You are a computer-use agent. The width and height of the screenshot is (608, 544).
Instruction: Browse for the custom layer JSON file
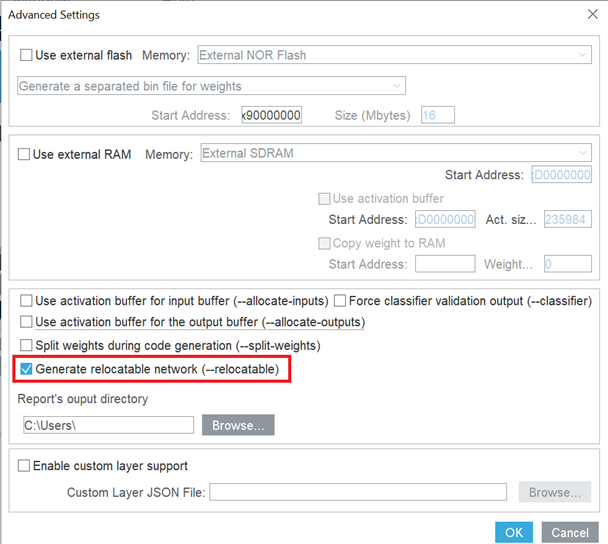point(555,492)
